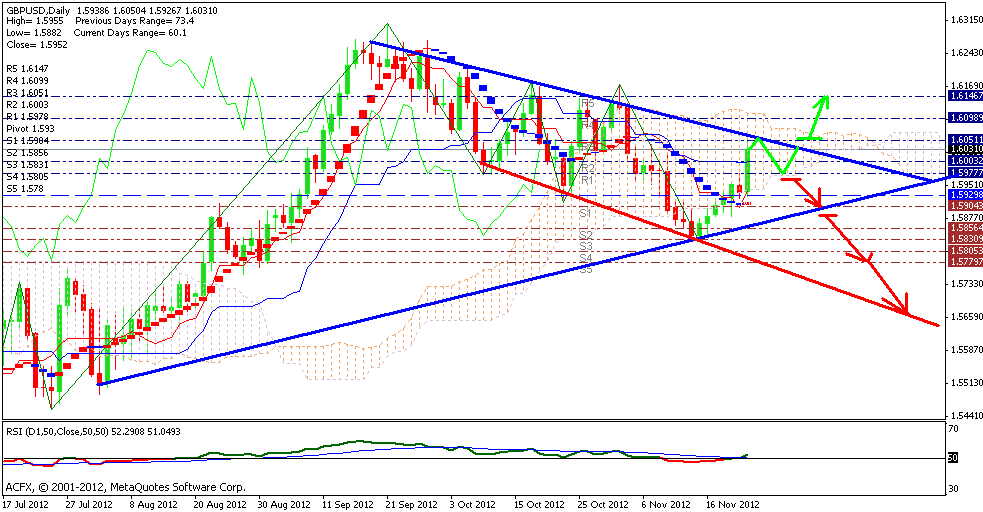Screen dimensions: 983x512
Task: Select the 1.60310 current price tag
Action: click(965, 149)
